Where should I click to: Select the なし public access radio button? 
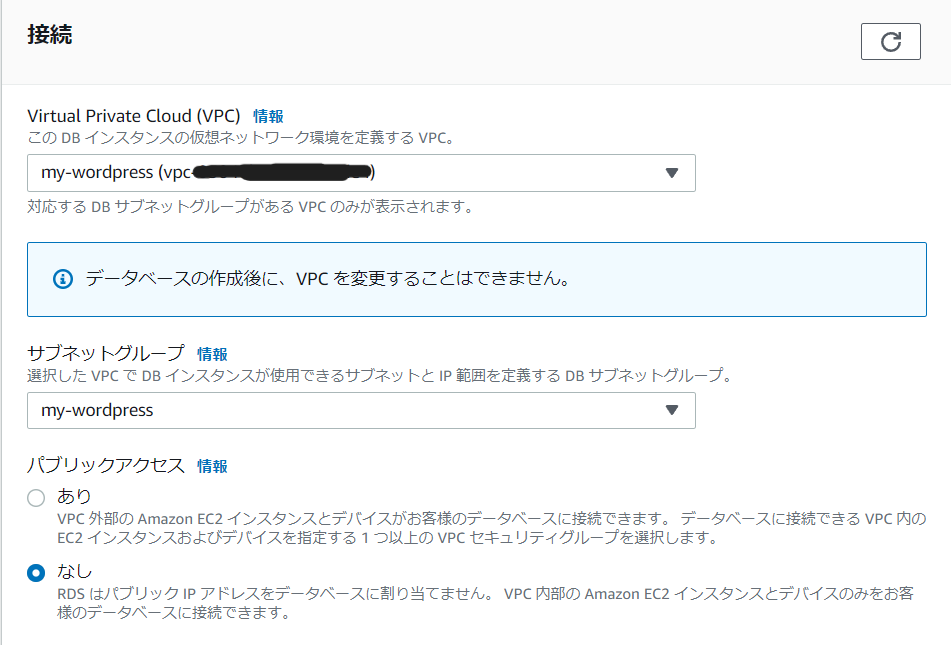pos(36,573)
